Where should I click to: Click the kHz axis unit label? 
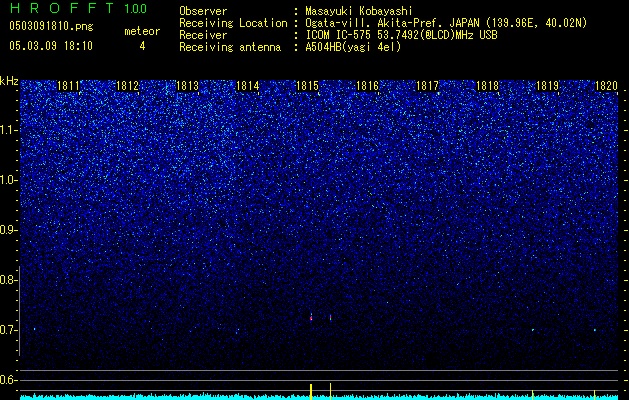click(x=9, y=81)
